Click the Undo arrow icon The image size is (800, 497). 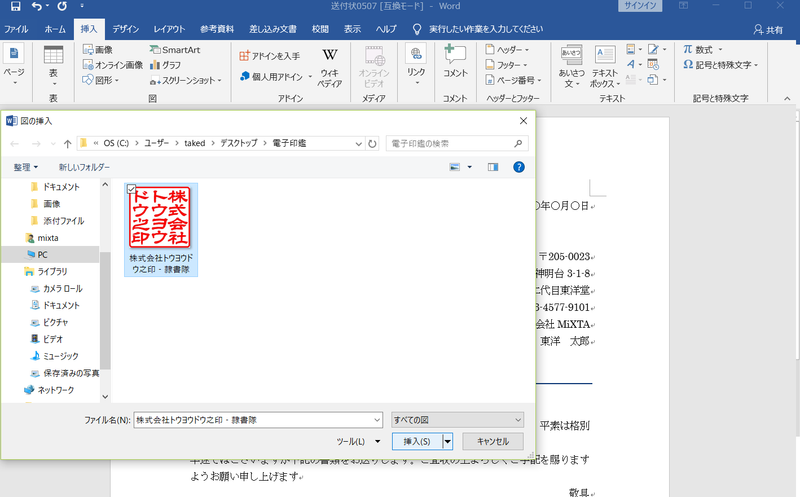[x=37, y=6]
